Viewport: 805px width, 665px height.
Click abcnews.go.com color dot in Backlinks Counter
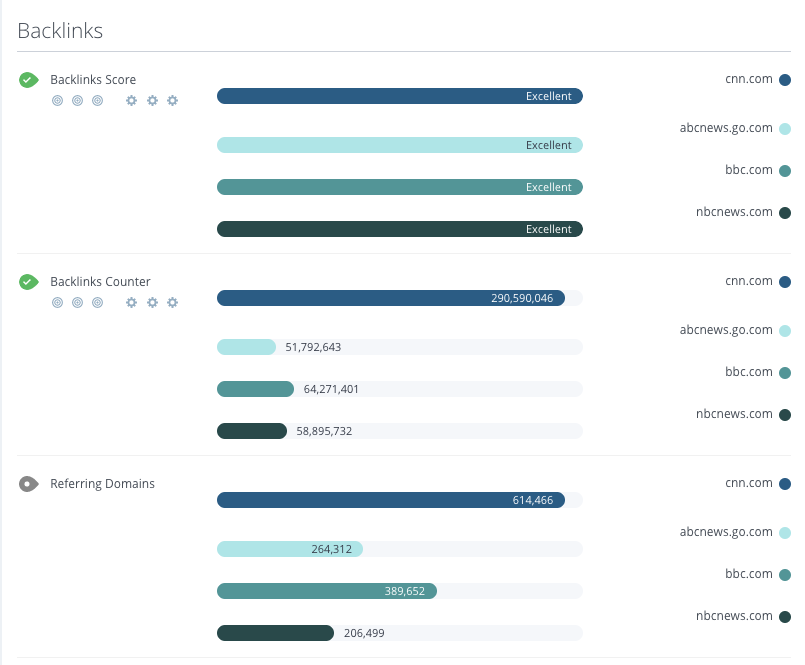pyautogui.click(x=785, y=331)
